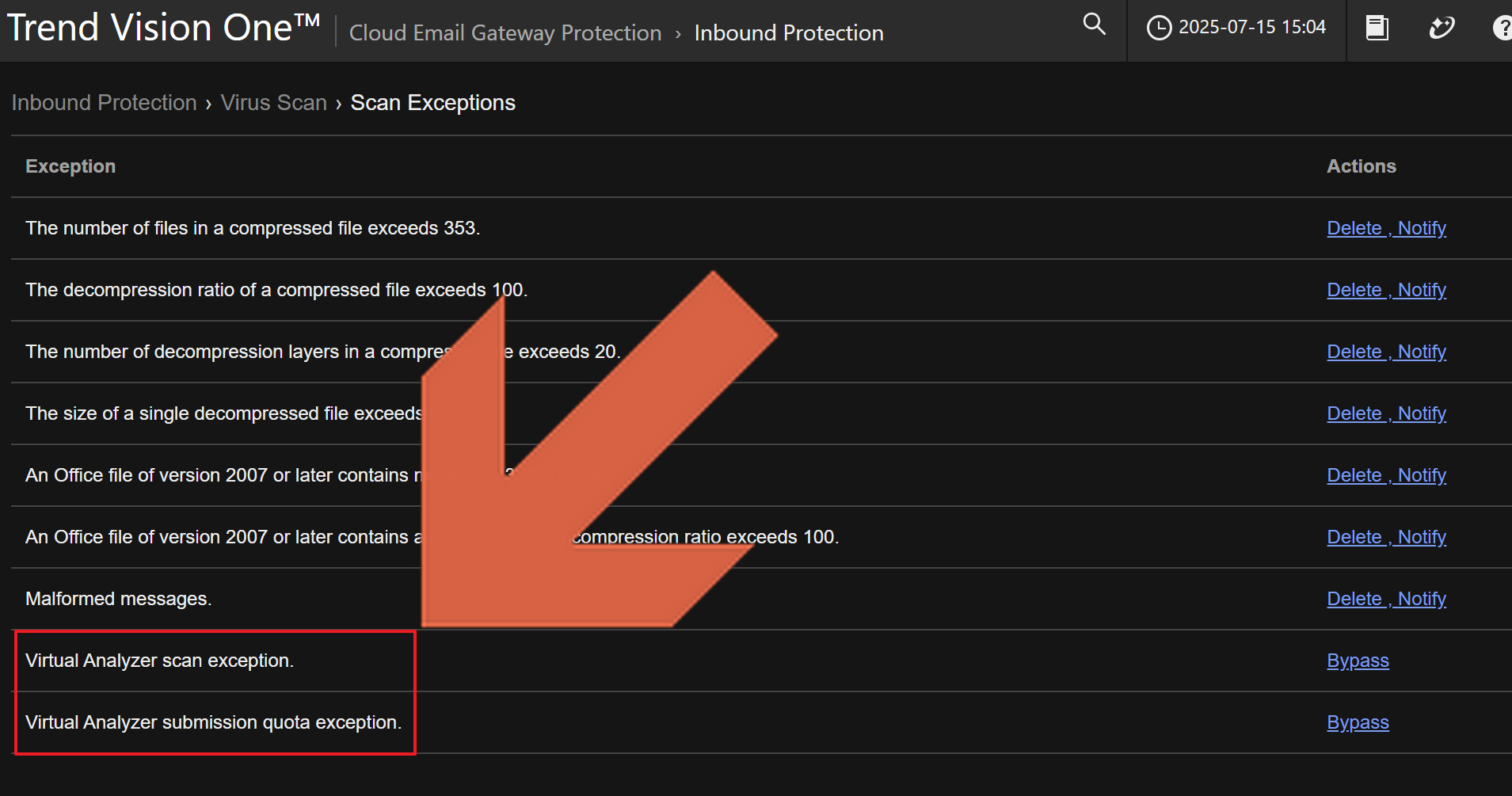Viewport: 1512px width, 796px height.
Task: Click Delete, Notify for decompression ratio exceeds 100 row
Action: (1386, 290)
